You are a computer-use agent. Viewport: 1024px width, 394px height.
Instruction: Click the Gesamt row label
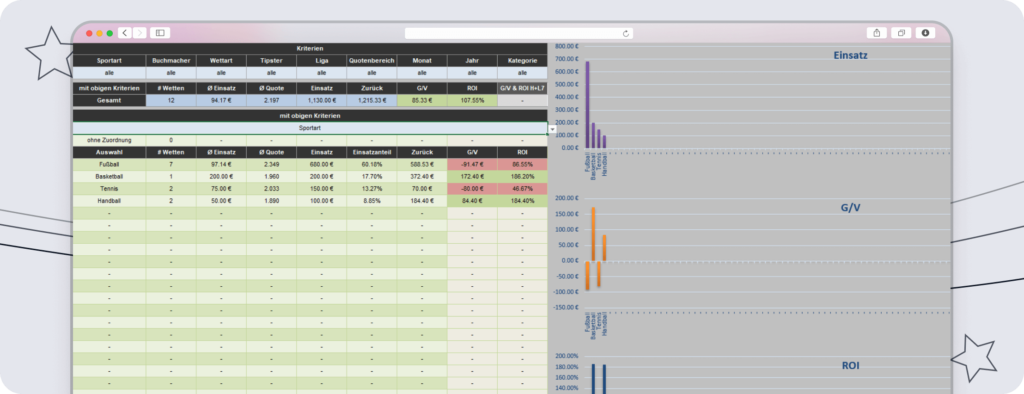[109, 101]
